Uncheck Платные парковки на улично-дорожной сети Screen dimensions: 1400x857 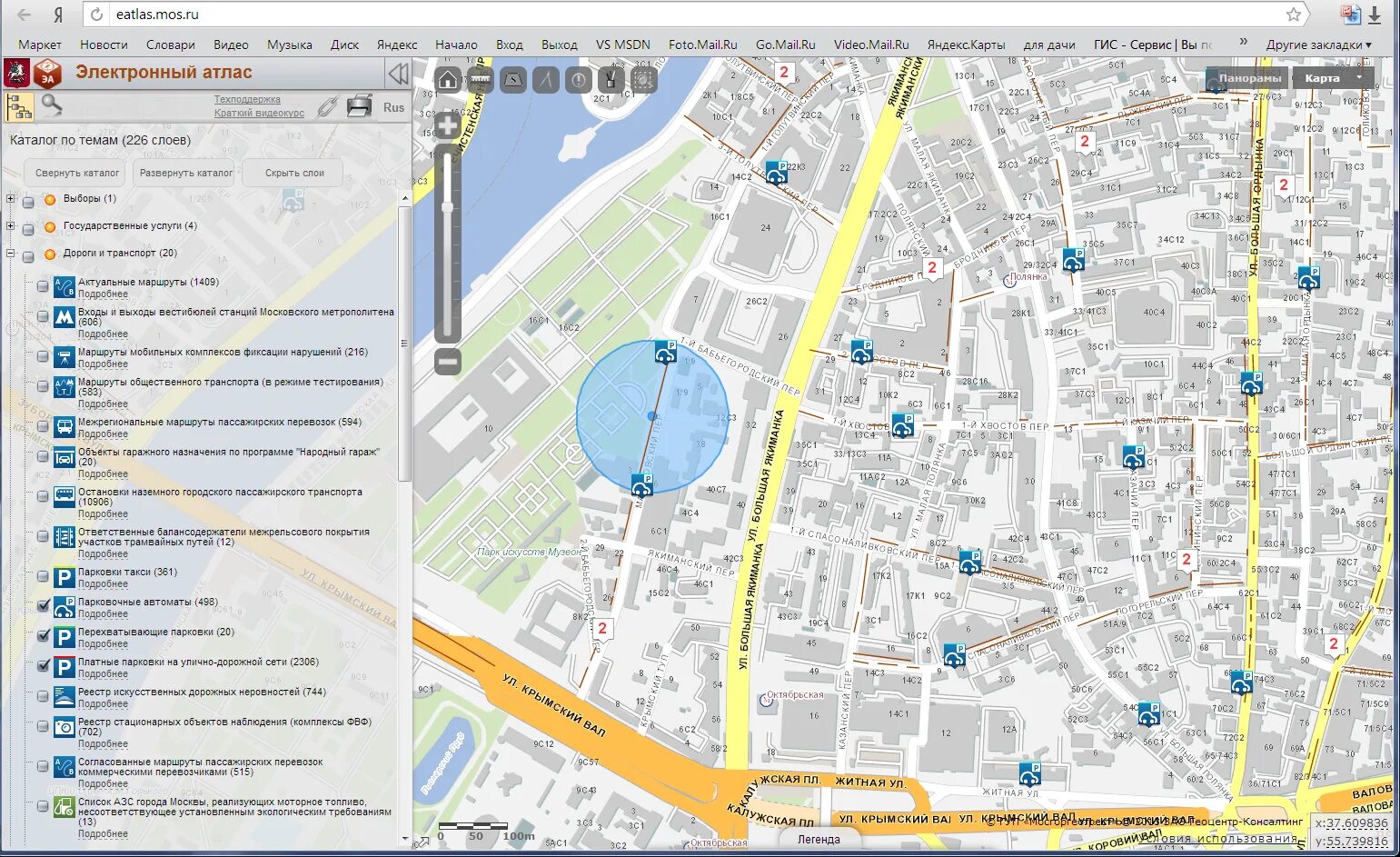click(43, 665)
